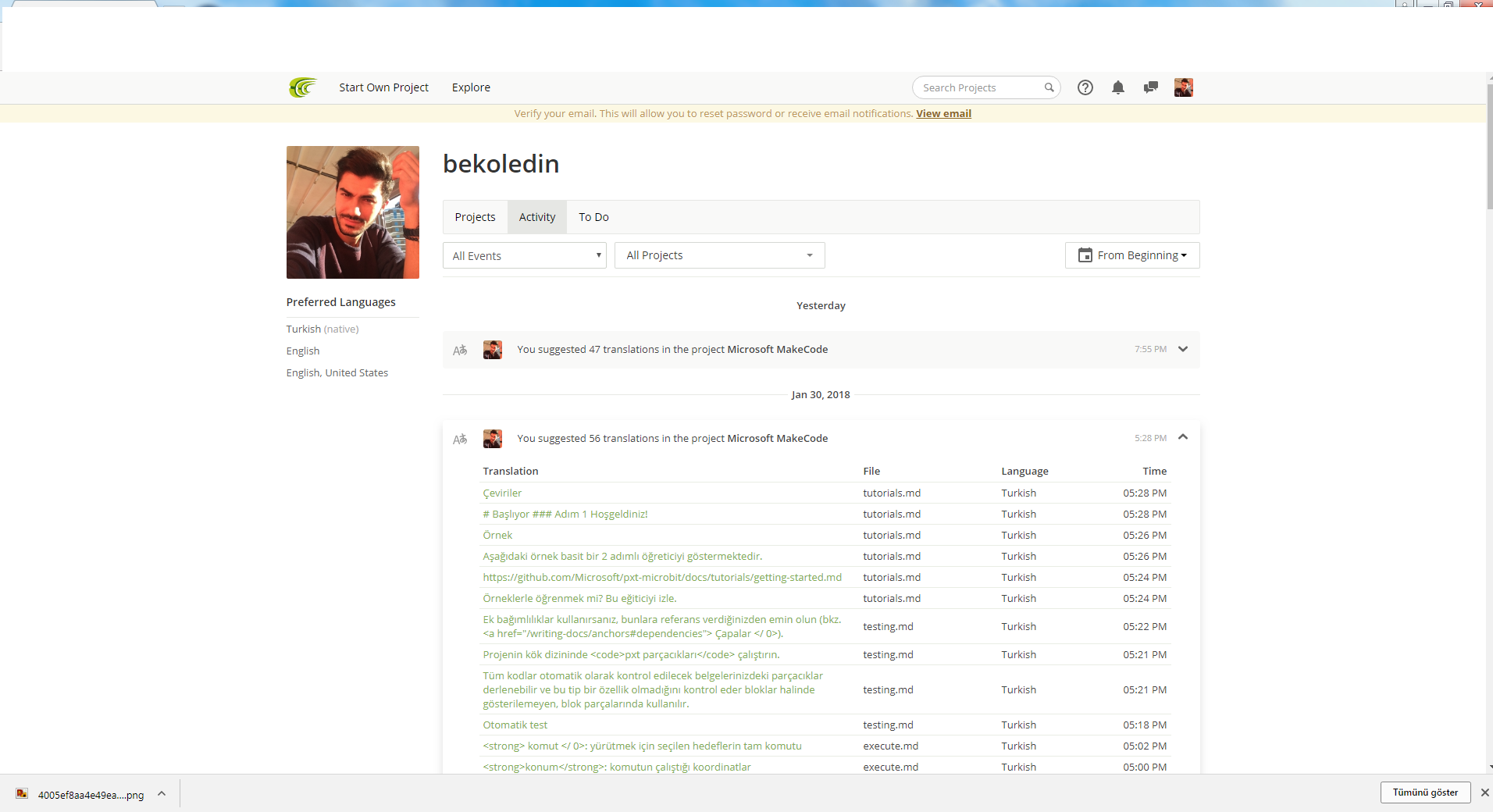This screenshot has width=1493, height=812.
Task: Click the calendar icon in From Beginning
Action: [1085, 255]
